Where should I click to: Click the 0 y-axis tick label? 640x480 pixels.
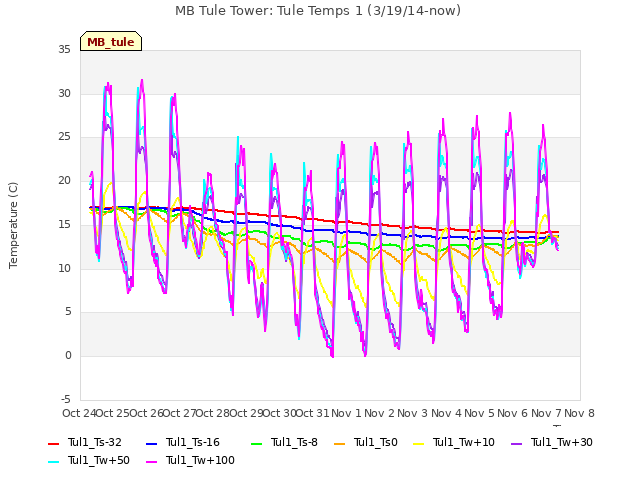[68, 356]
